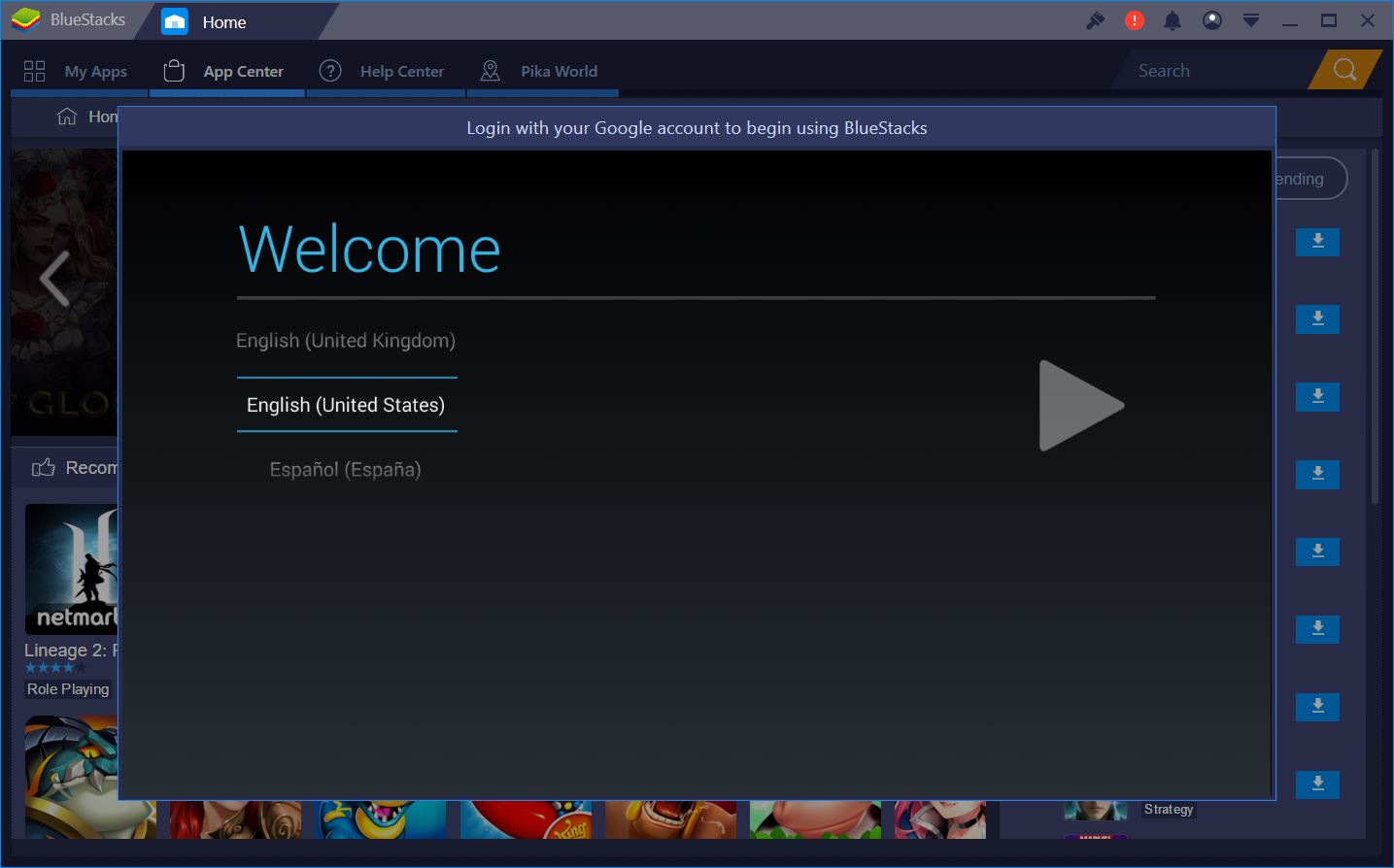Open the notifications bell

click(1173, 20)
